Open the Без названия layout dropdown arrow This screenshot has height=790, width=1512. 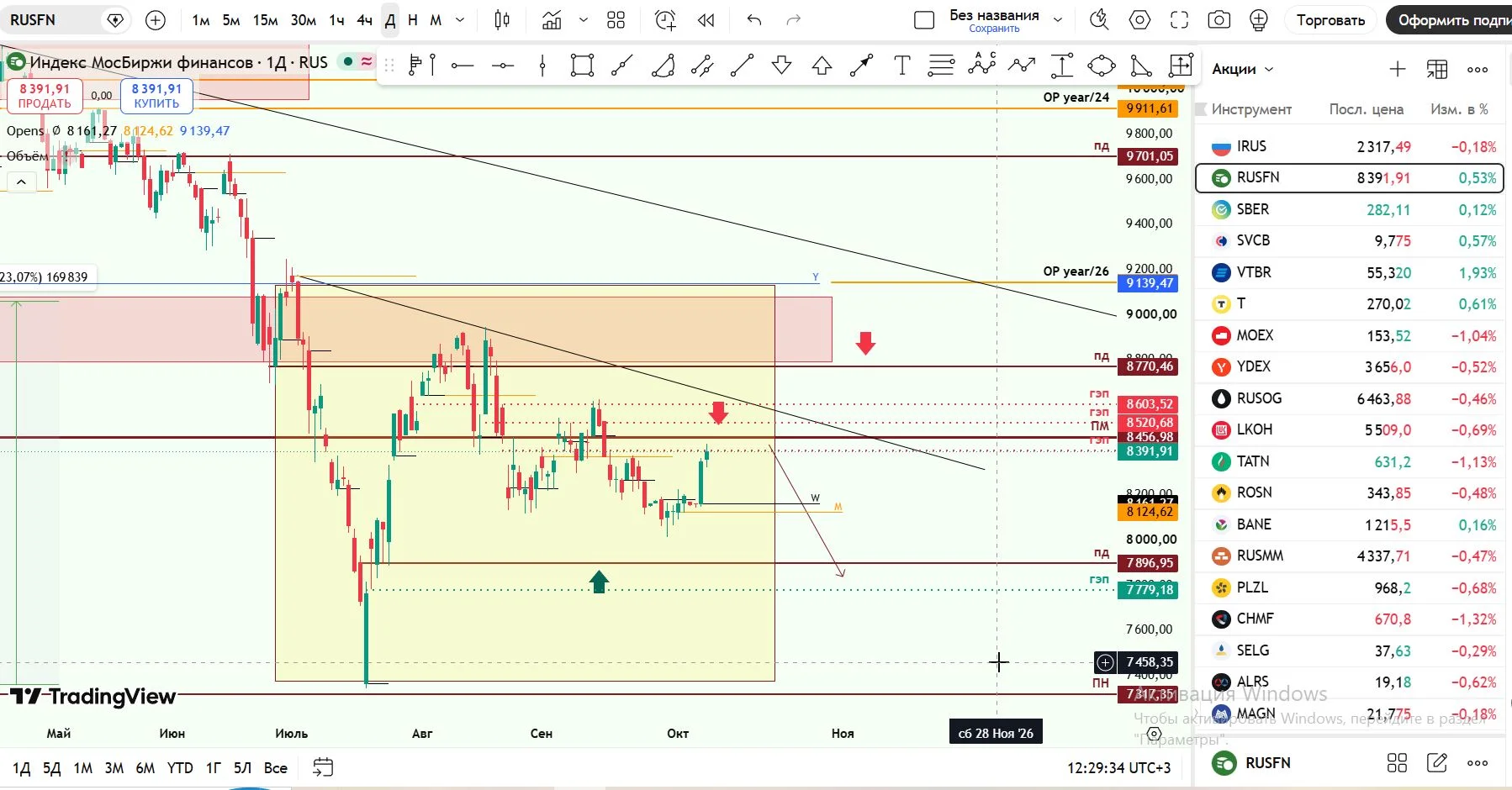point(1058,20)
